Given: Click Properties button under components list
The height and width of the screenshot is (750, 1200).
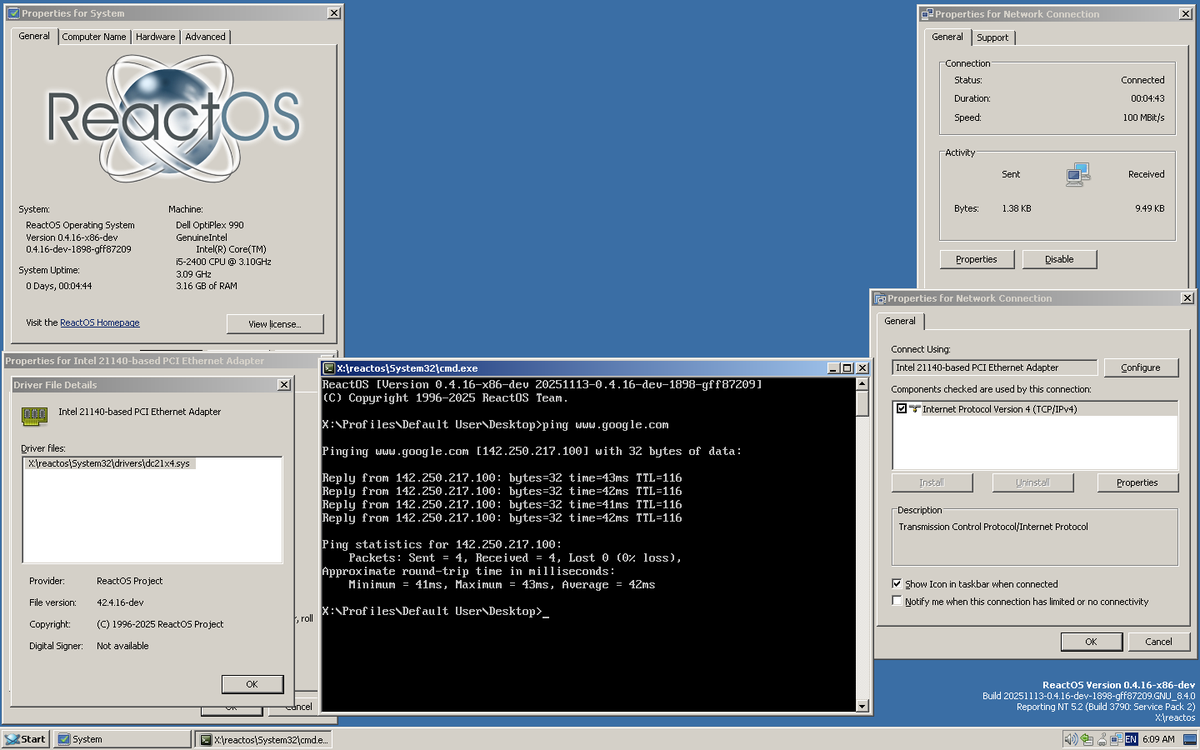Looking at the screenshot, I should pos(1137,483).
